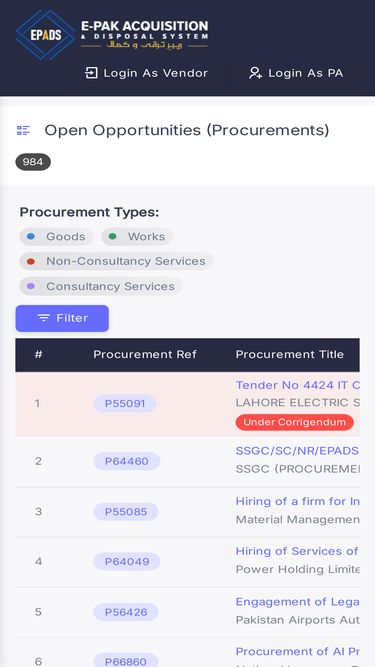Click the add-user icon beside Login As PA
The image size is (375, 667).
click(x=255, y=73)
